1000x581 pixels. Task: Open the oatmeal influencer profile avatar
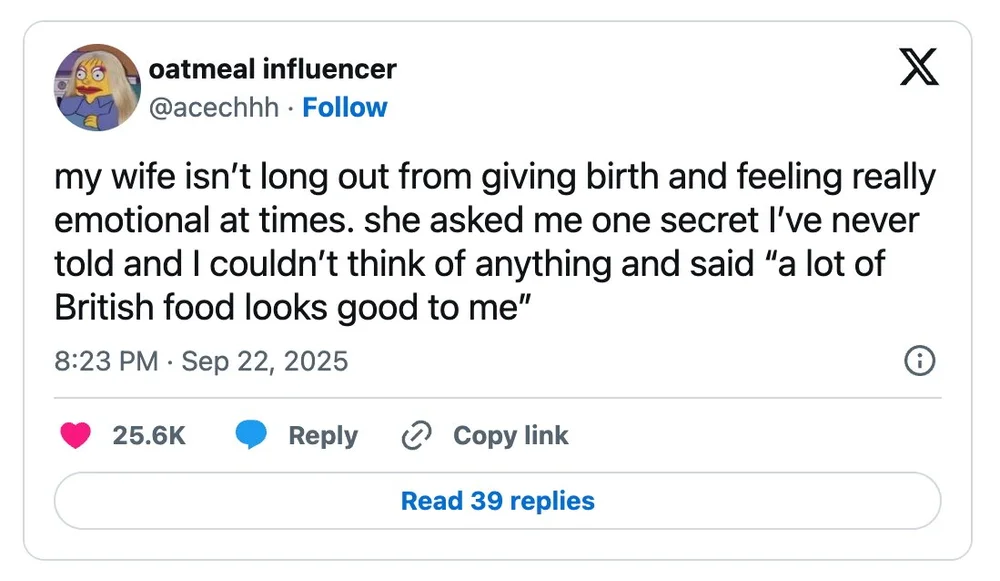(x=98, y=88)
